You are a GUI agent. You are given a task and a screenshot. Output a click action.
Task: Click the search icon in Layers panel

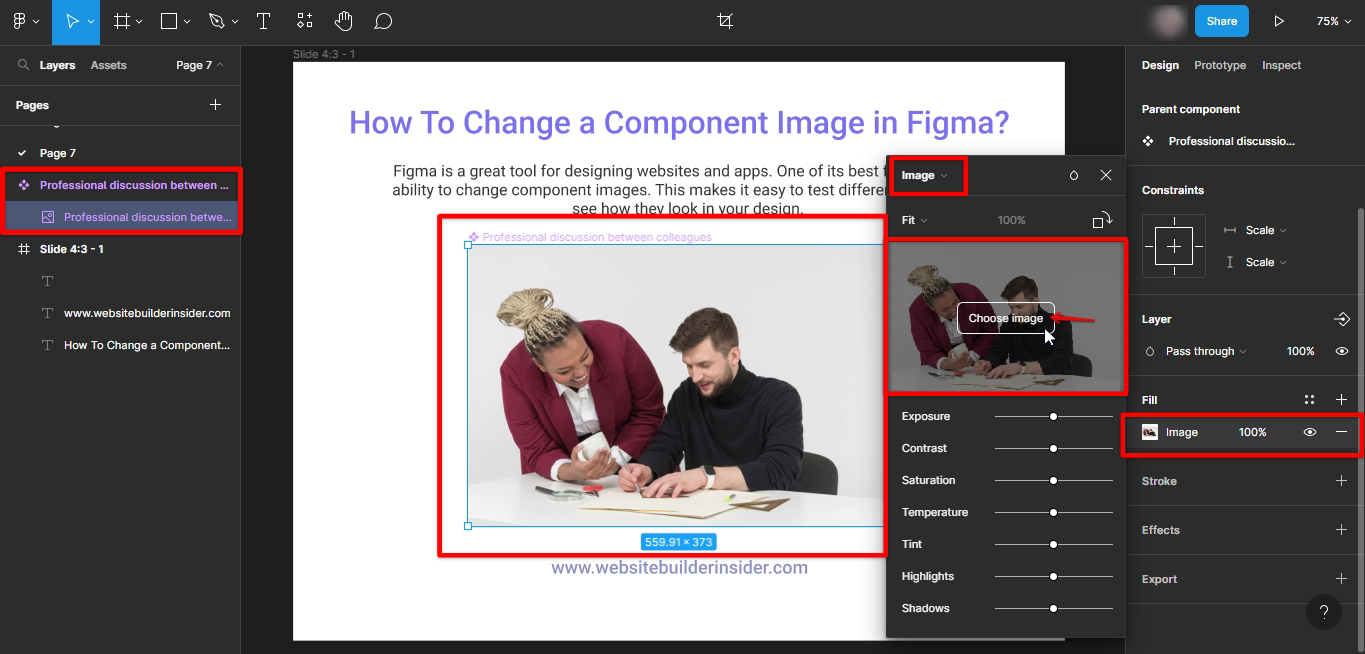pyautogui.click(x=23, y=65)
